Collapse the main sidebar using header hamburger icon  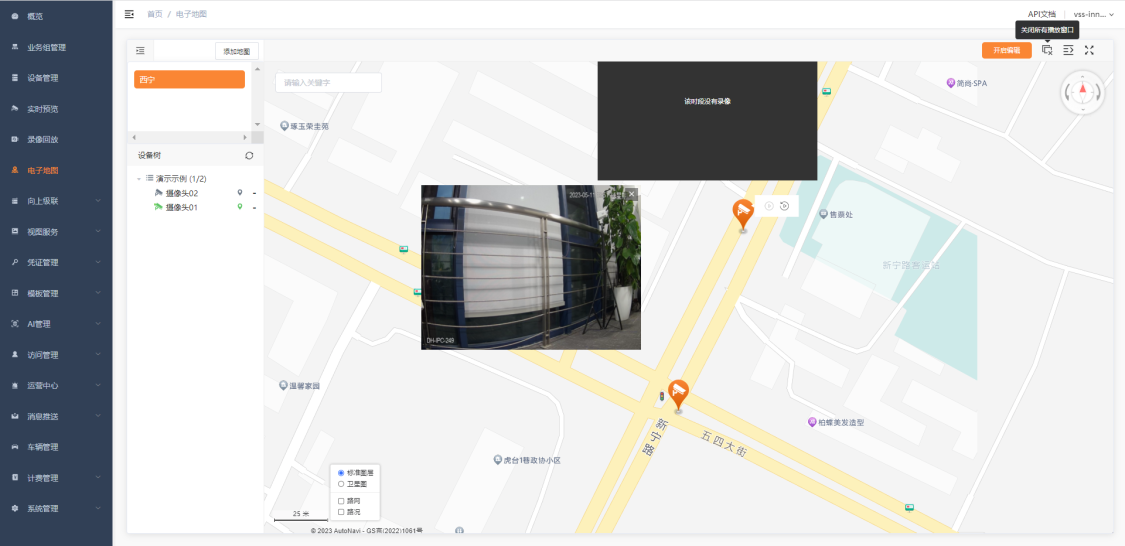pyautogui.click(x=129, y=14)
